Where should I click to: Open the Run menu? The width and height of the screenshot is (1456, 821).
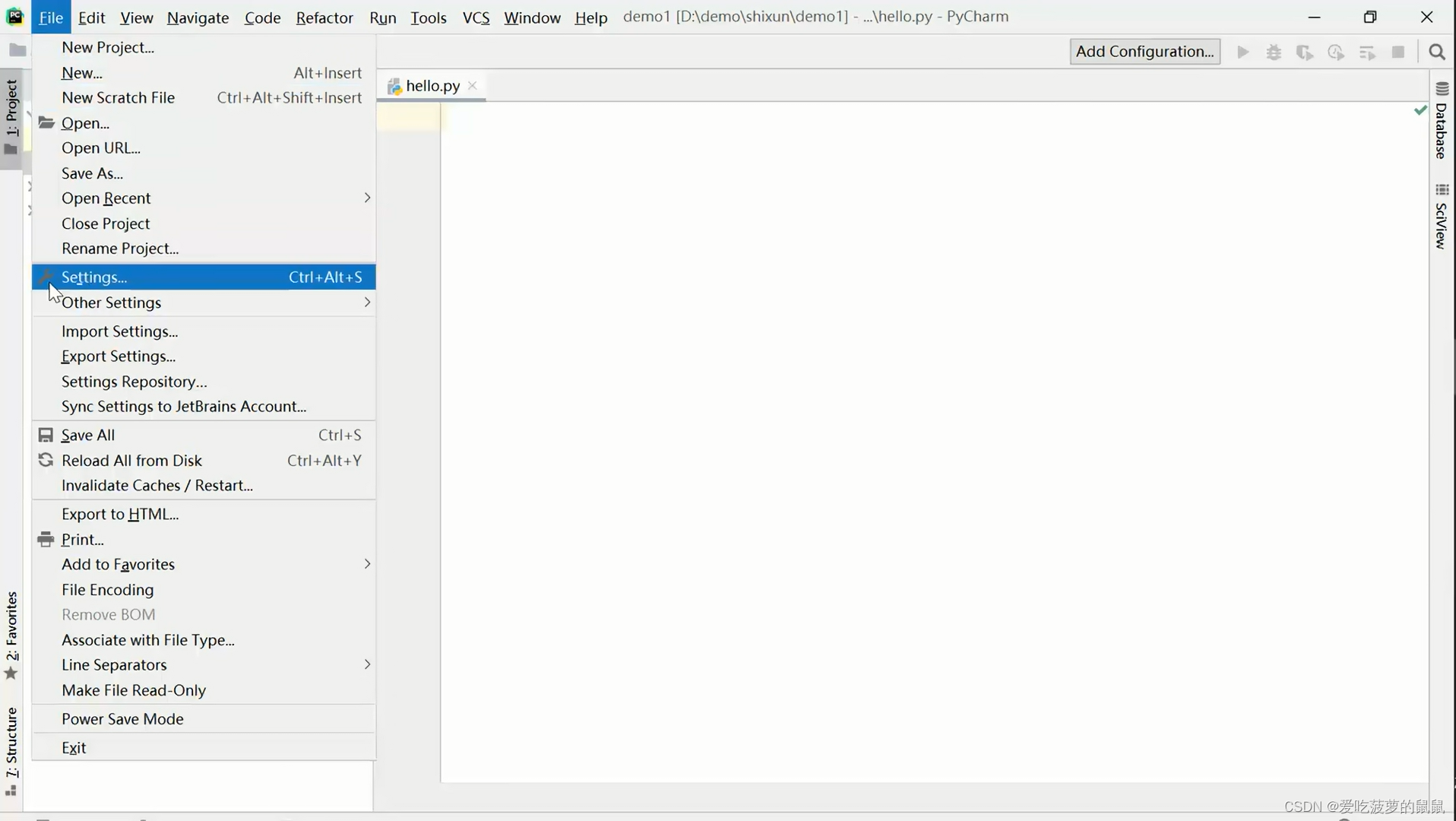click(383, 17)
